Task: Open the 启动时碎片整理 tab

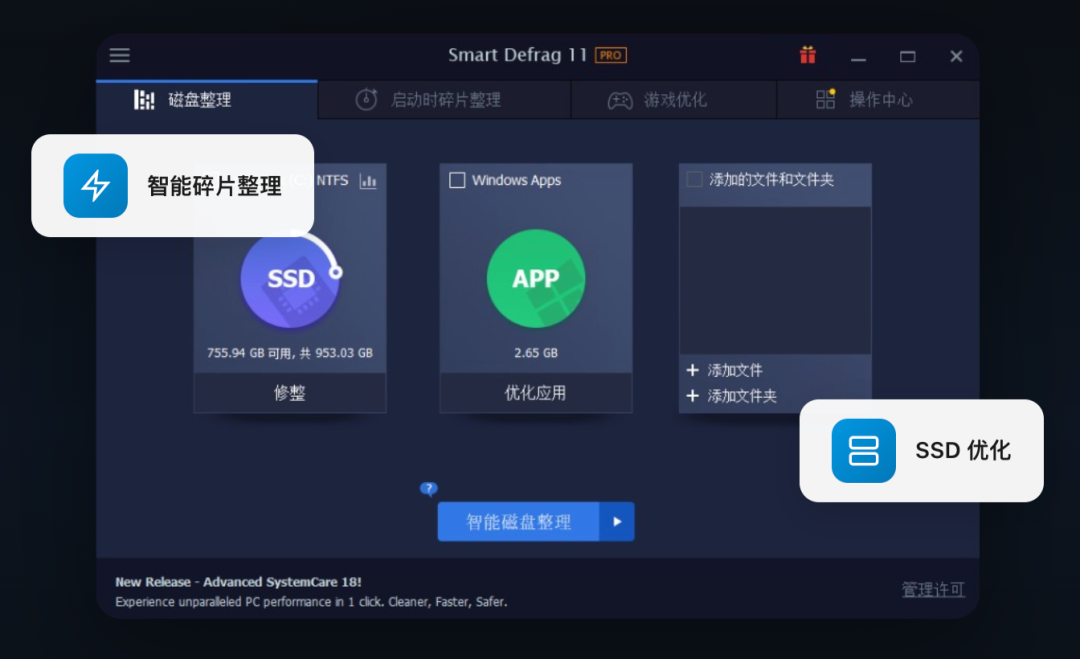Action: pyautogui.click(x=444, y=100)
